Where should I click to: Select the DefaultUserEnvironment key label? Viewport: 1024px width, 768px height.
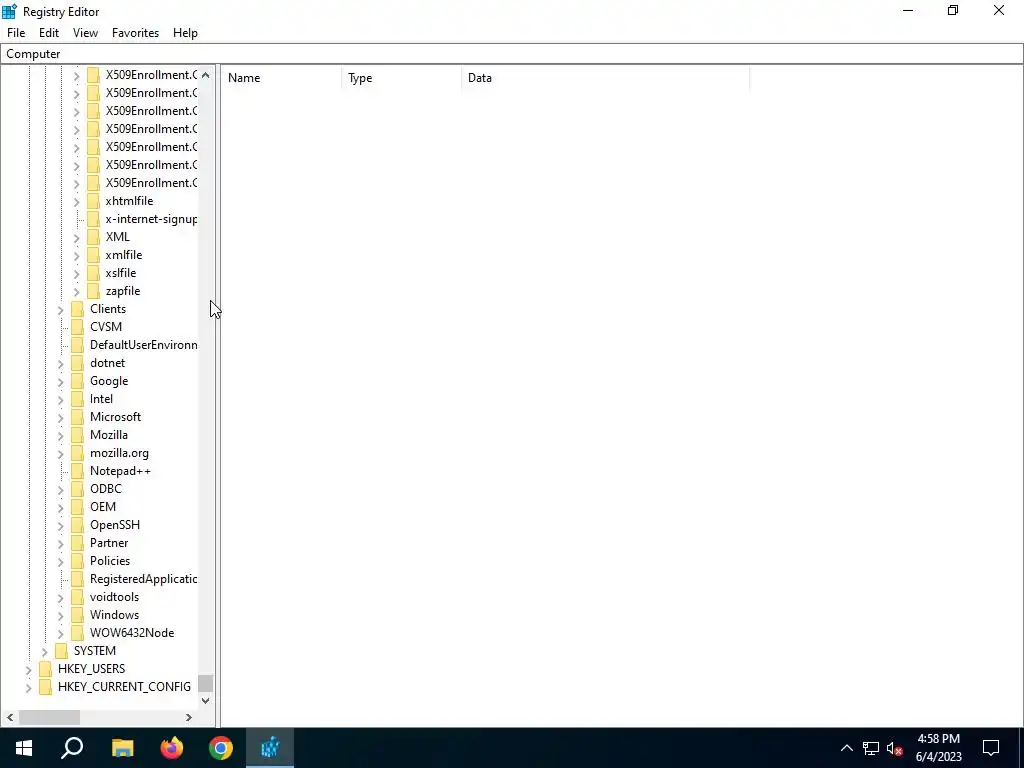tap(144, 345)
